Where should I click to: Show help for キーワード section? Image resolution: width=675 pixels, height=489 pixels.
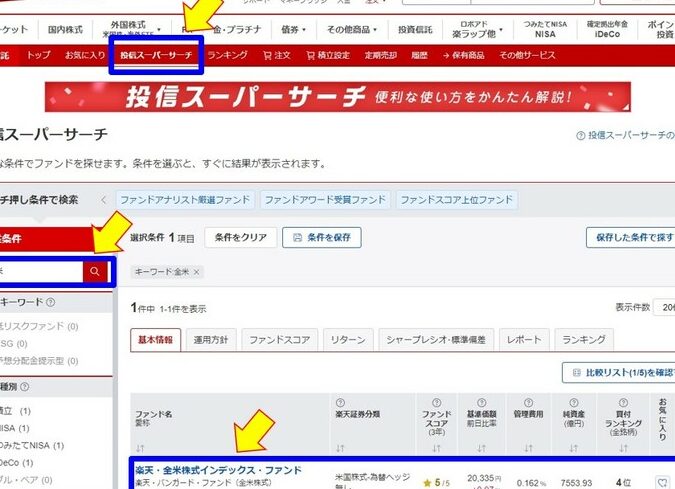[x=51, y=302]
